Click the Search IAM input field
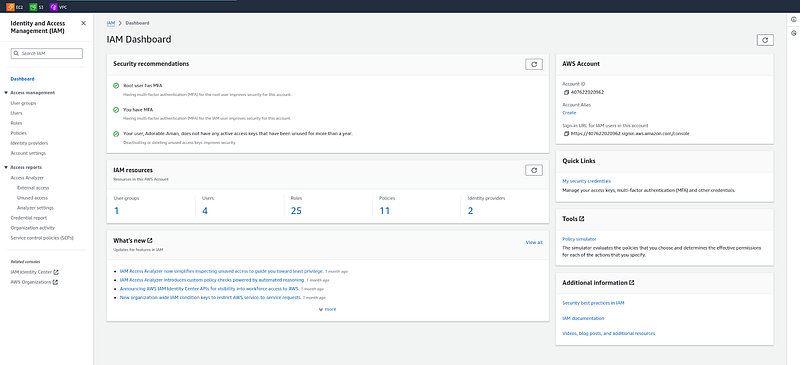The width and height of the screenshot is (800, 365). click(x=46, y=53)
